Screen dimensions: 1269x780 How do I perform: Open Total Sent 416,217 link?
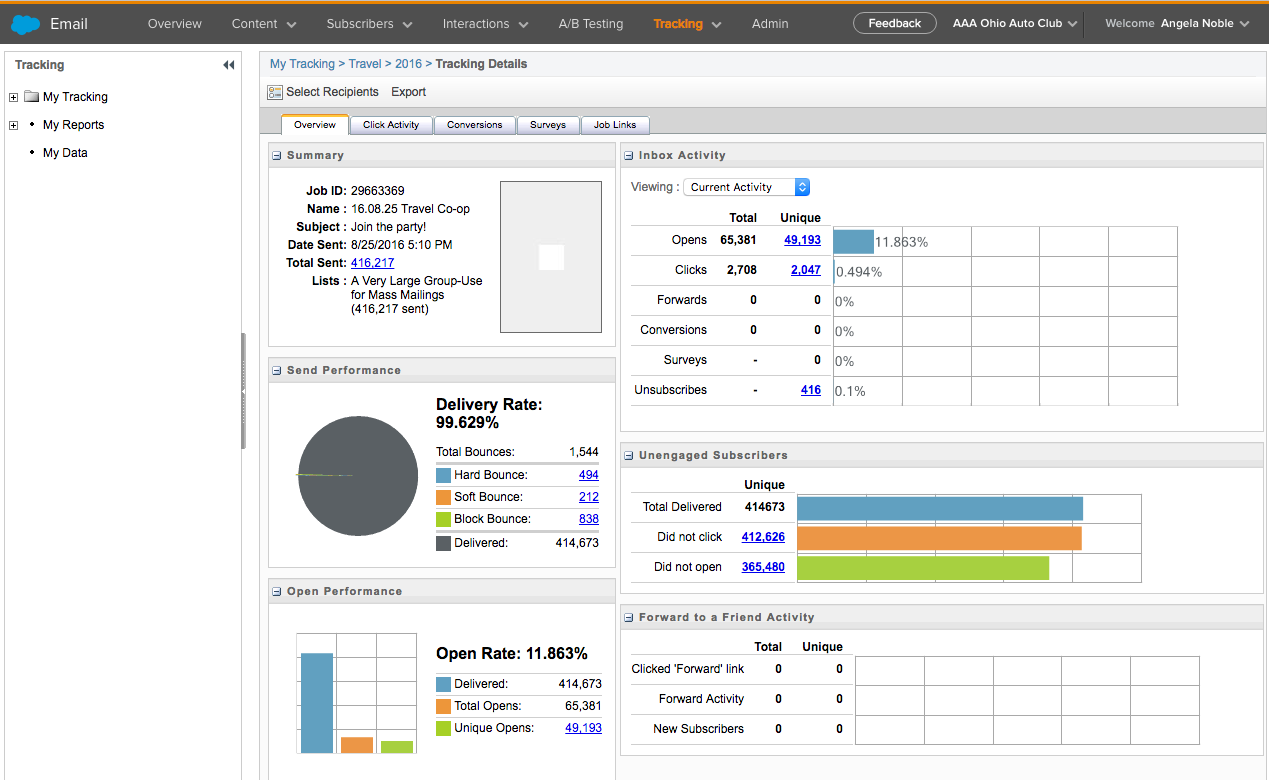[372, 263]
